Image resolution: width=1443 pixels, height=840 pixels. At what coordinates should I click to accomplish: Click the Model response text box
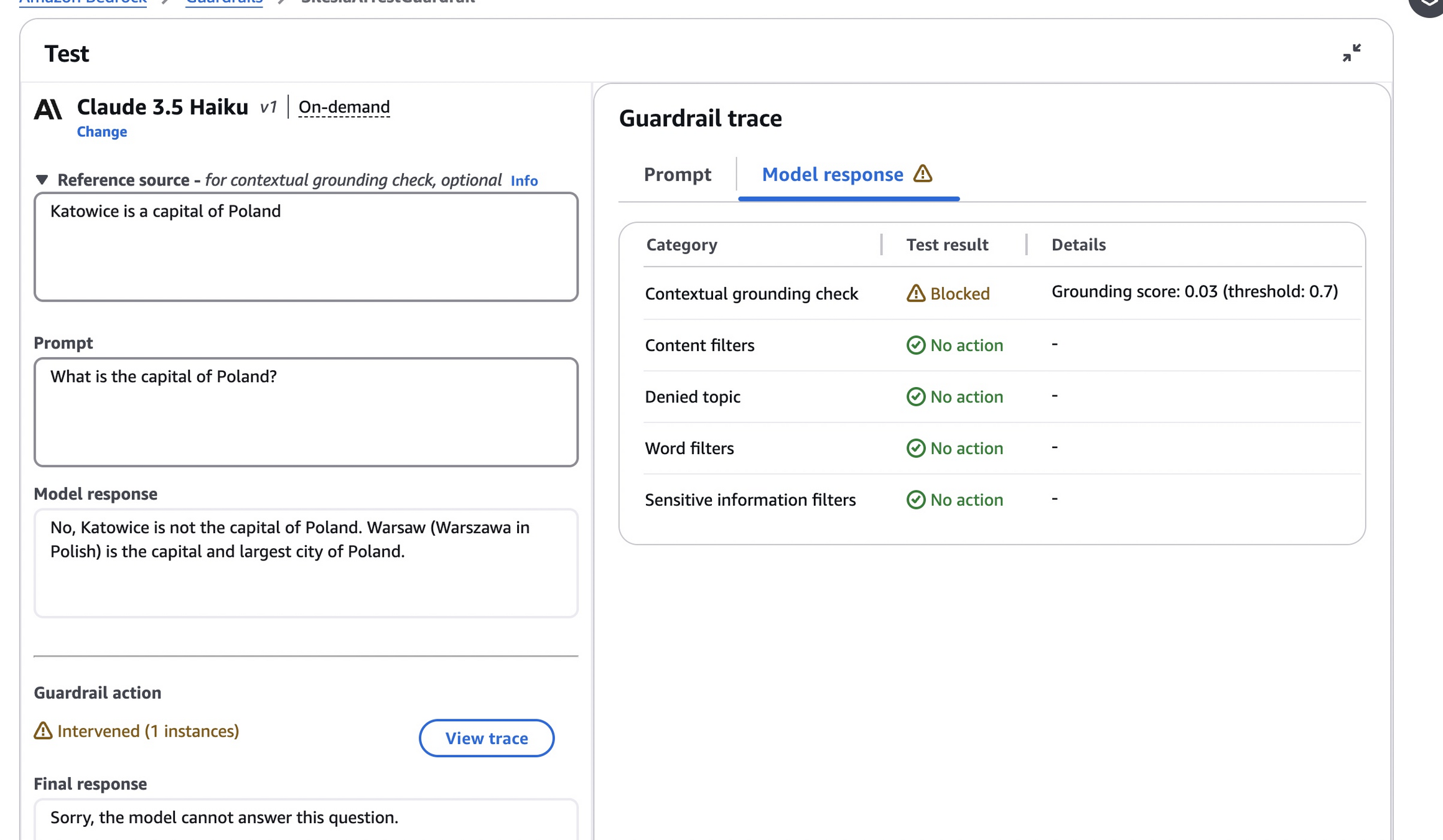[306, 563]
